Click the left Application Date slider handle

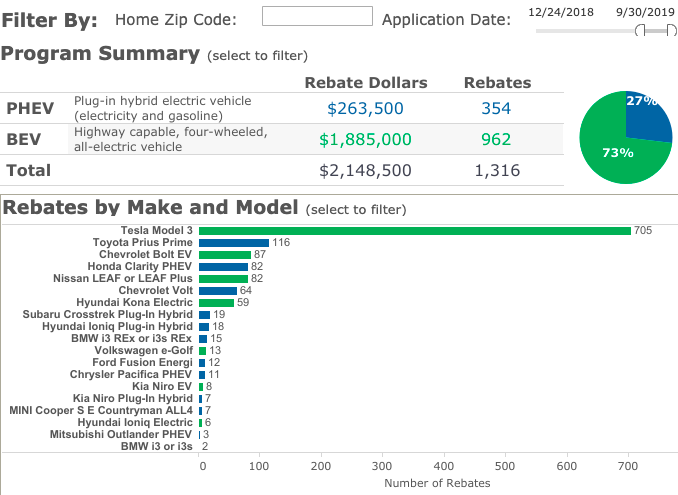point(640,30)
